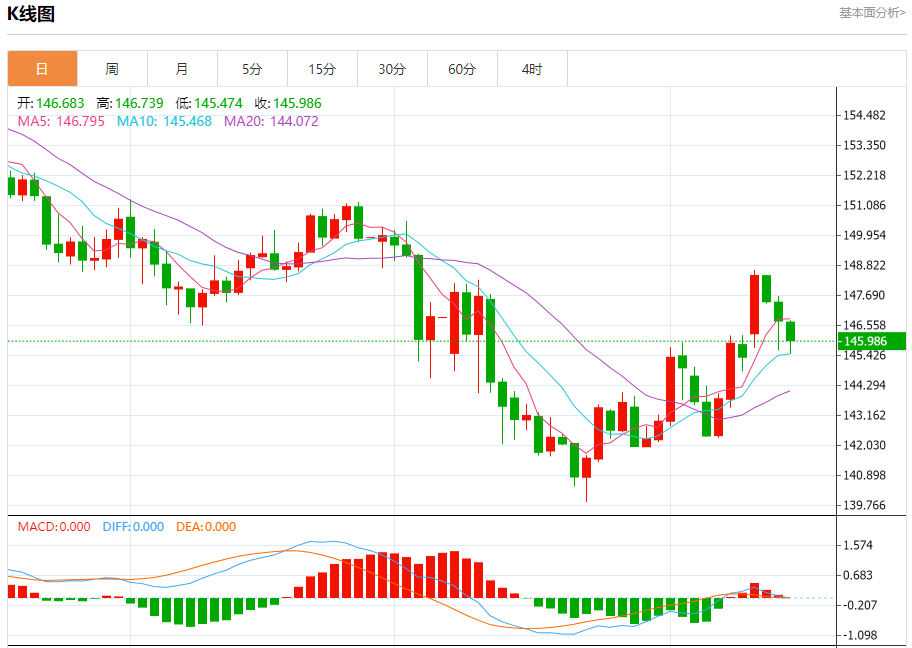Click the K线图 chart title
The height and width of the screenshot is (648, 912).
pos(31,13)
